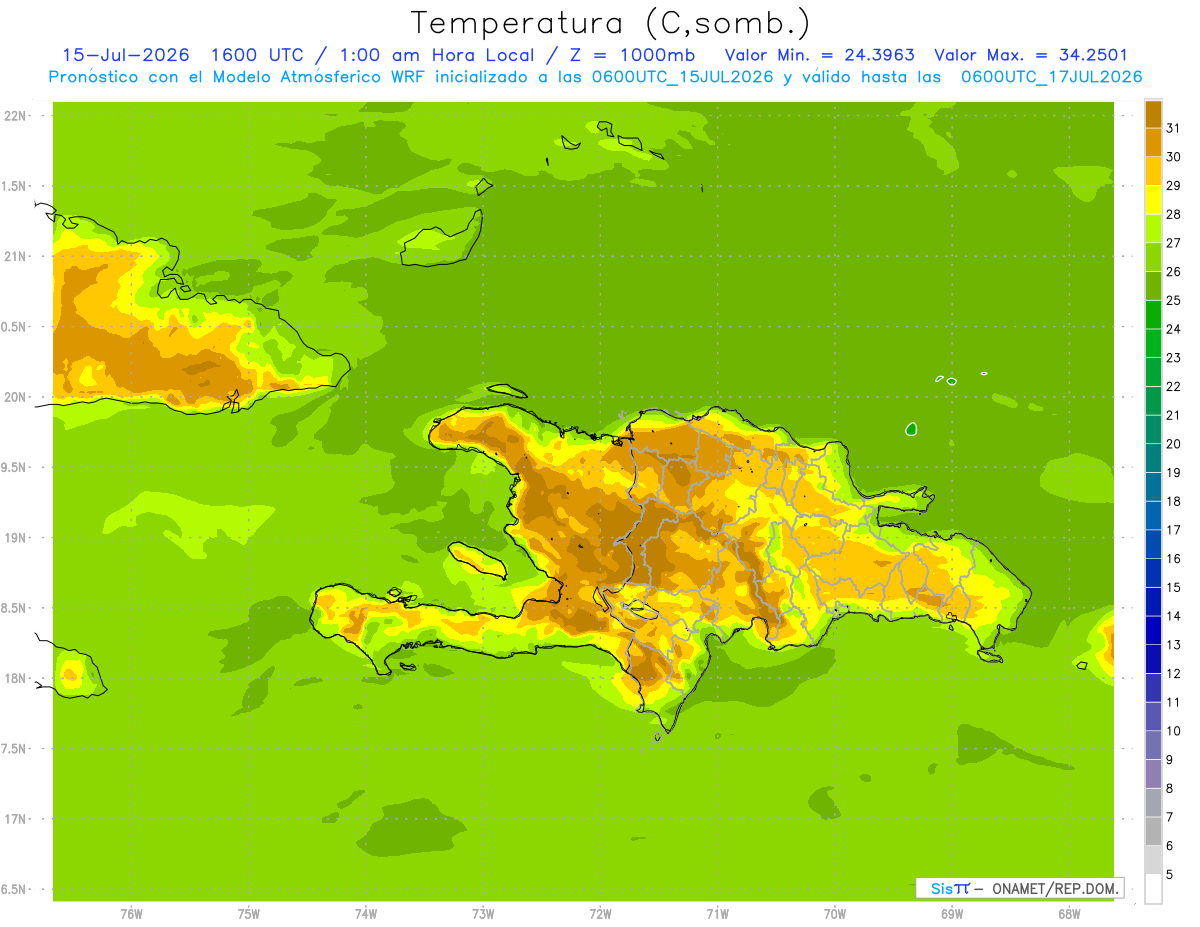This screenshot has width=1200, height=927.
Task: Click the '18N' latitude axis label
Action: (15, 678)
